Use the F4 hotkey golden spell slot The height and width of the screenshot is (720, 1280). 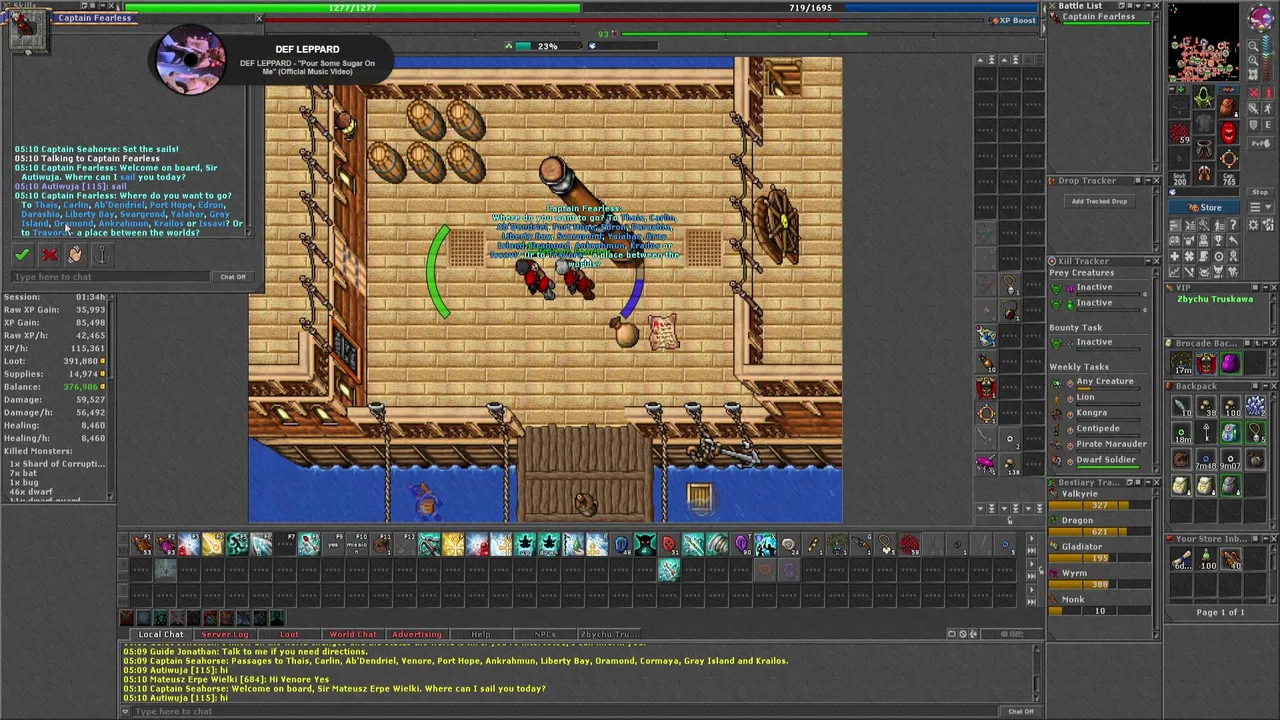213,544
